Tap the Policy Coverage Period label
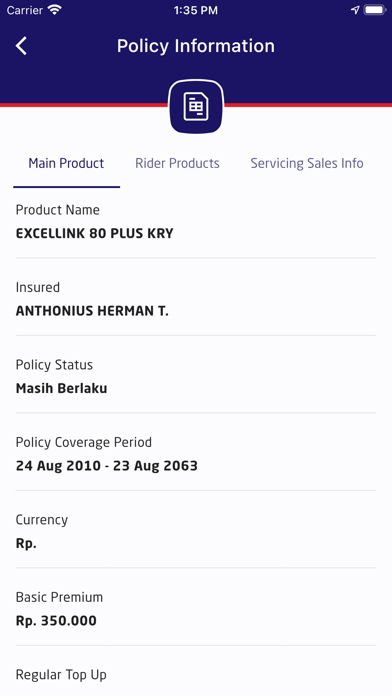The height and width of the screenshot is (696, 392). point(84,443)
